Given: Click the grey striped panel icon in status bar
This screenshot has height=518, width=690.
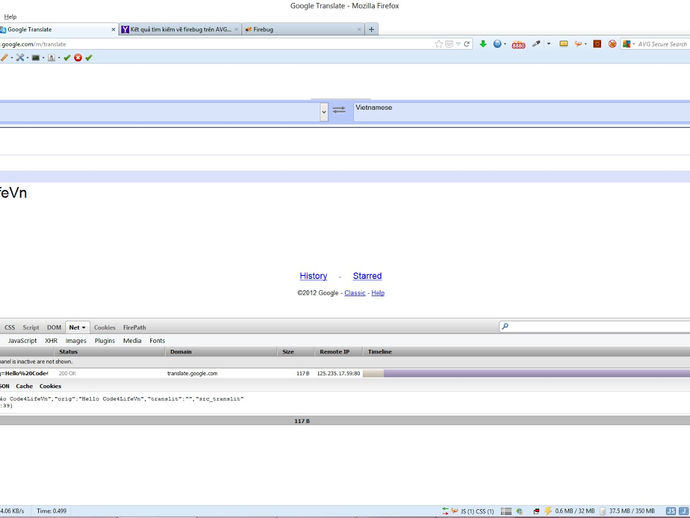Looking at the screenshot, I should tap(506, 511).
